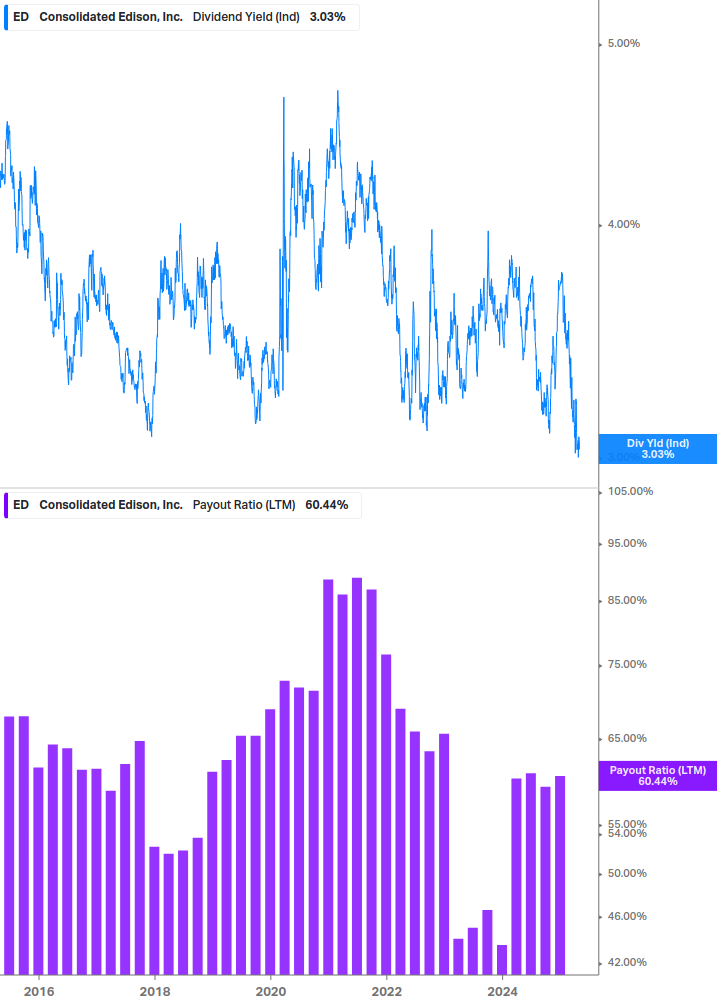Click the 2016 time axis label
Screen dimensions: 717x1005
[39, 992]
